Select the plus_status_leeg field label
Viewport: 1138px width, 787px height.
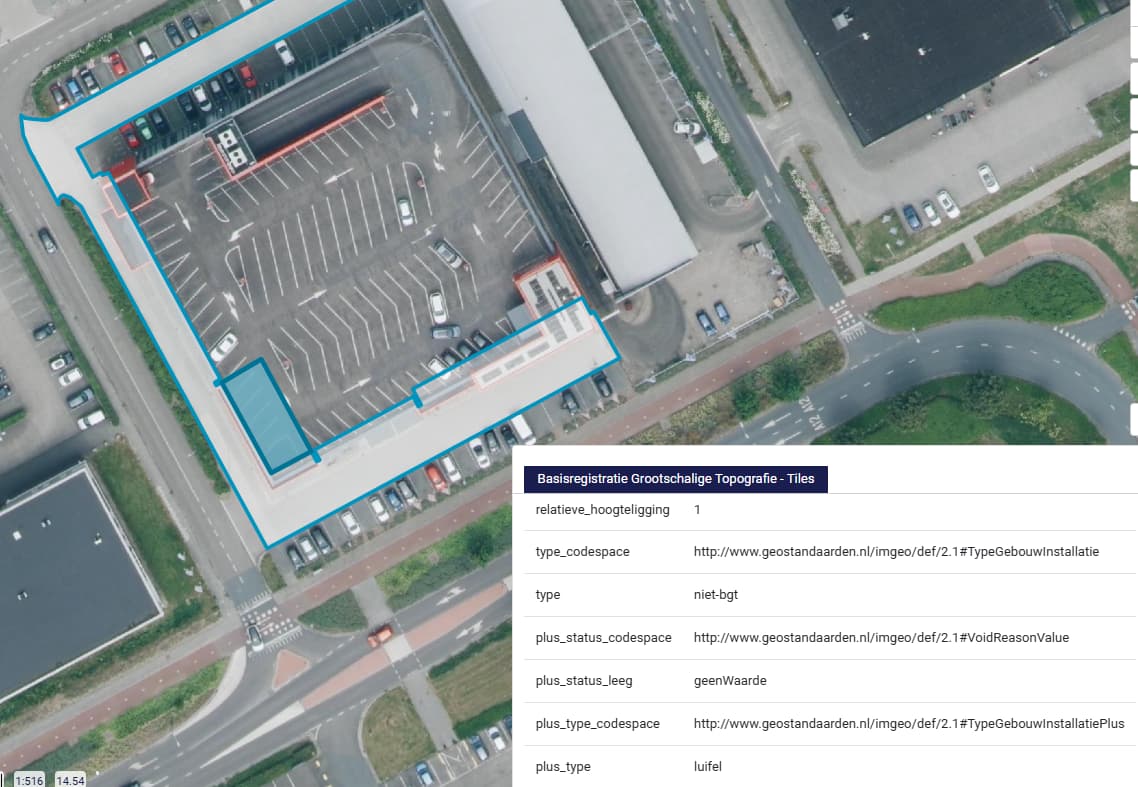coord(584,680)
